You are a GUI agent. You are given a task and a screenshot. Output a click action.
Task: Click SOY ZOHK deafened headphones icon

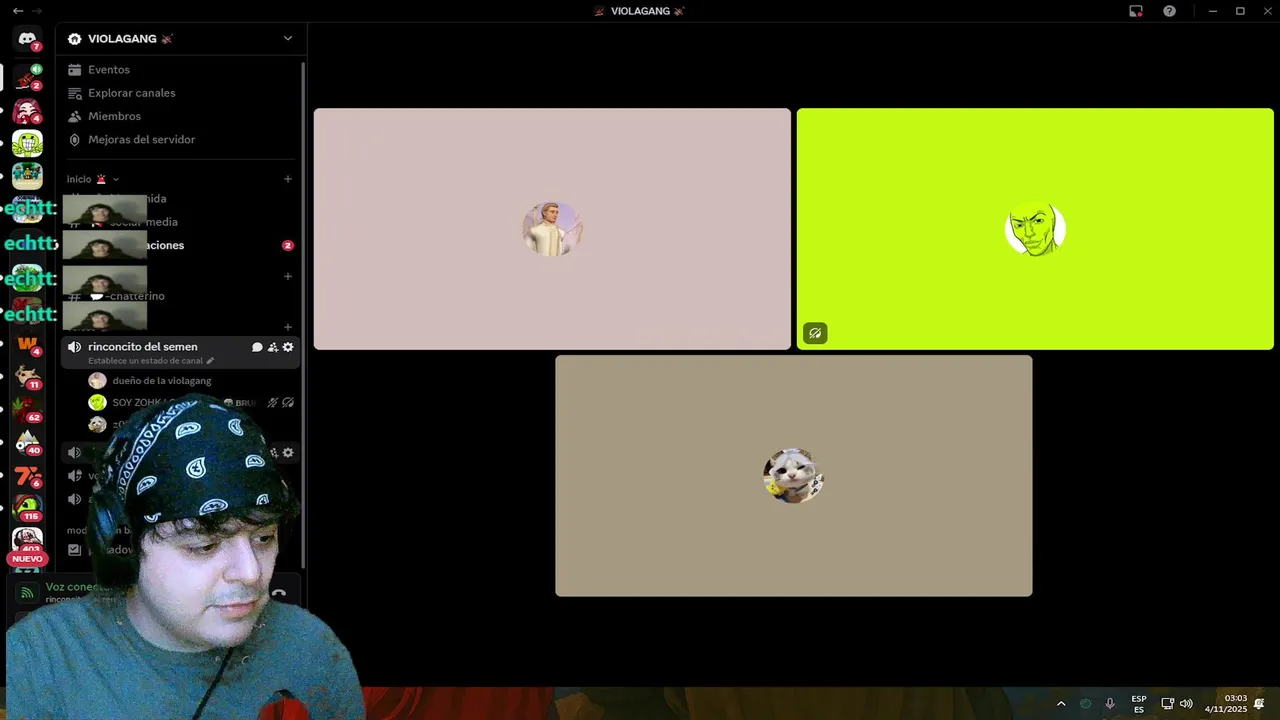pyautogui.click(x=288, y=403)
